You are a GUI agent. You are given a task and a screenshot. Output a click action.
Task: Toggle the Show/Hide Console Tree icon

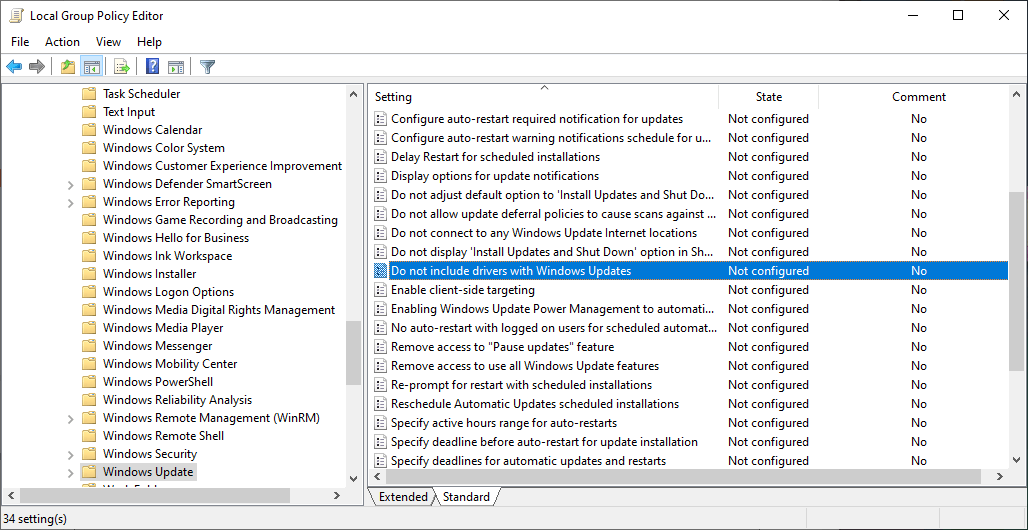click(x=91, y=67)
